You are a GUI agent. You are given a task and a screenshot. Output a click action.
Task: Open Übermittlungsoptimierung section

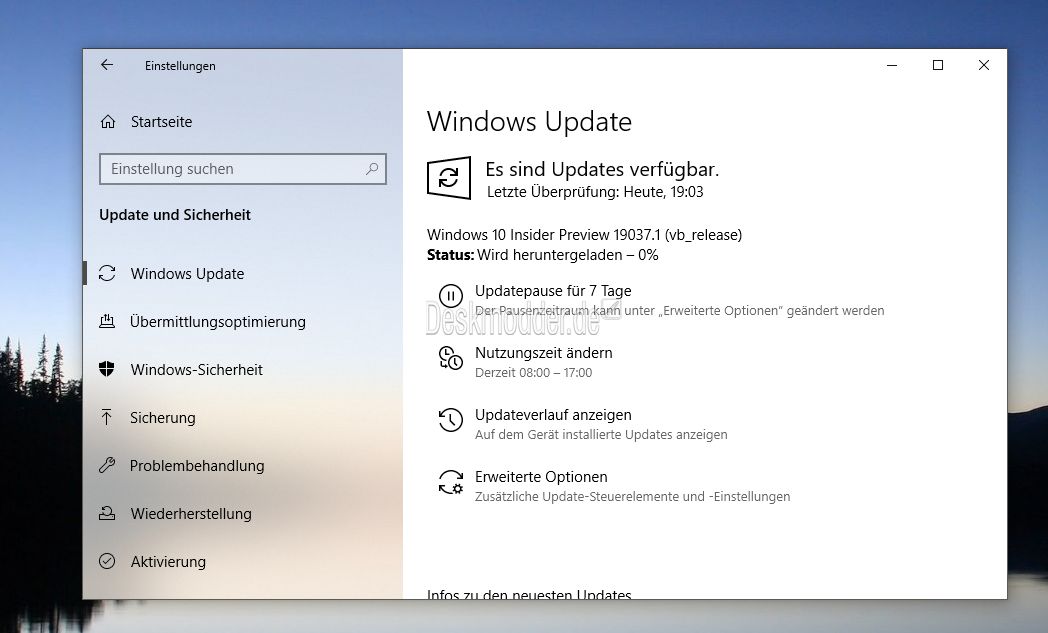[x=218, y=322]
